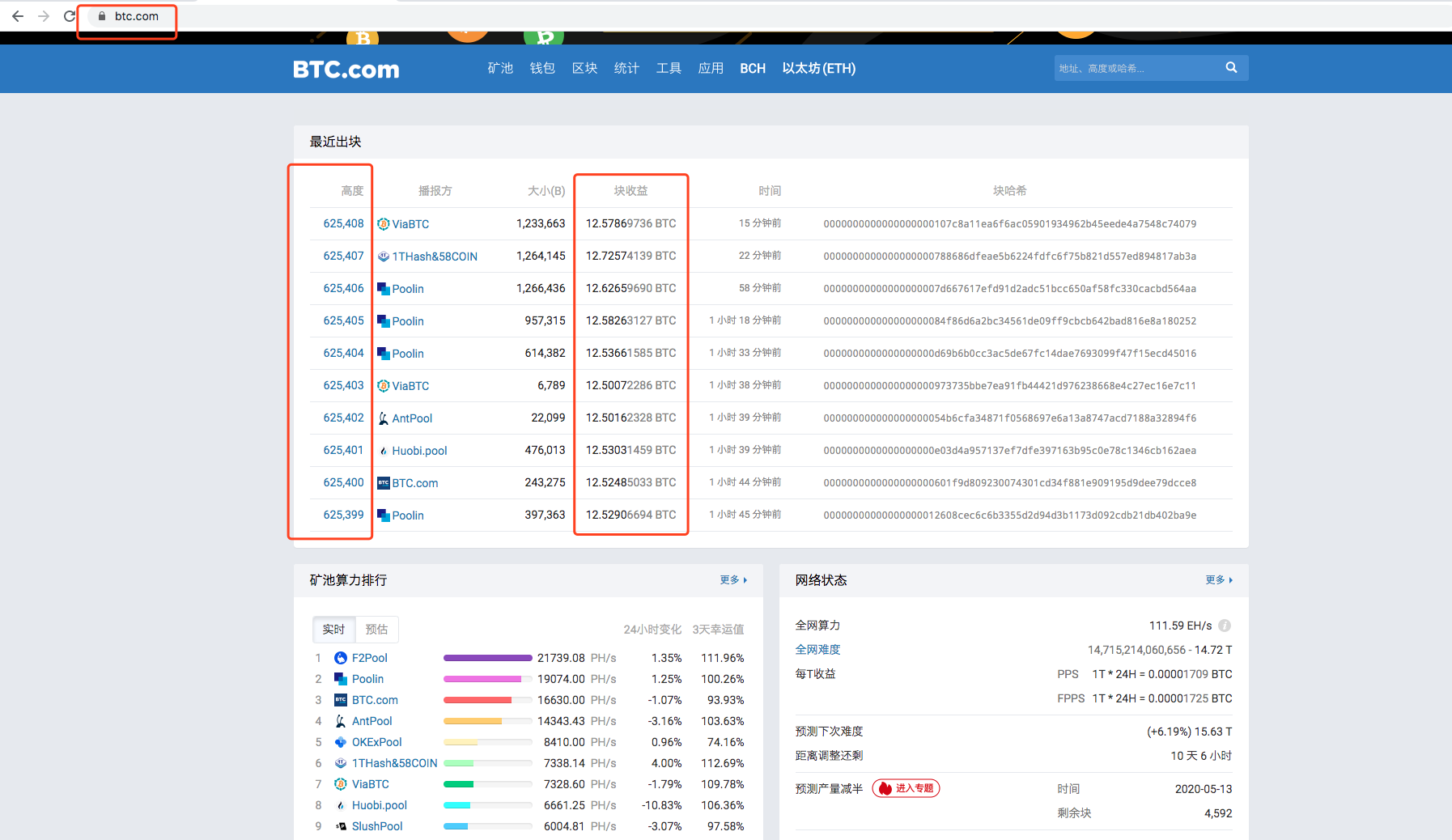Image resolution: width=1452 pixels, height=840 pixels.
Task: Click block hash ending cdb21db402ba9e
Action: coord(1010,515)
